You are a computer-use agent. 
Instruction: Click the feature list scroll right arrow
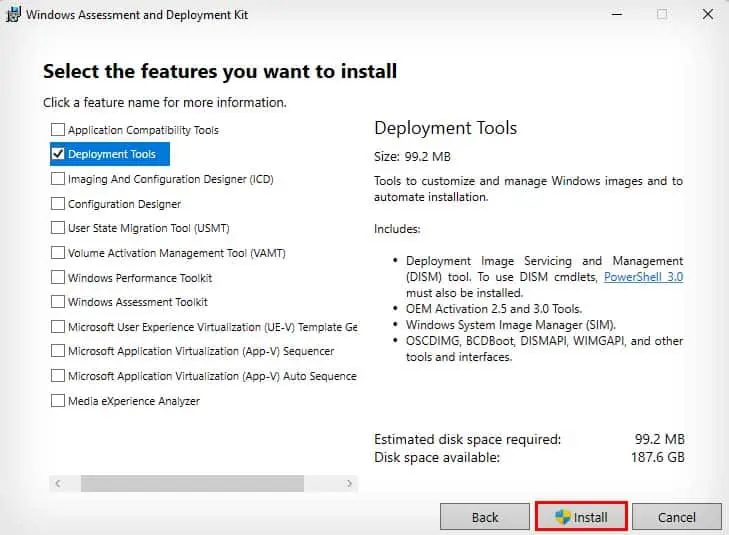click(x=349, y=483)
